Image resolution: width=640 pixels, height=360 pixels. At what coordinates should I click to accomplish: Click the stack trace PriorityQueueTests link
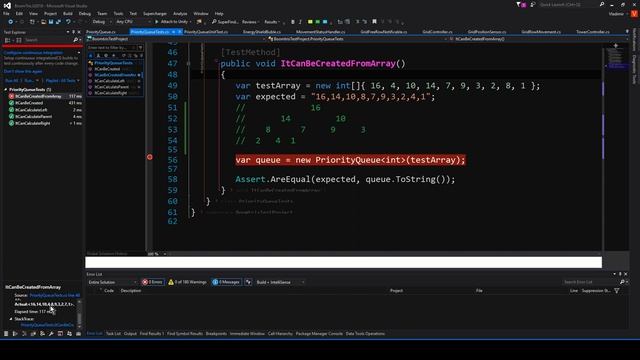(47, 325)
